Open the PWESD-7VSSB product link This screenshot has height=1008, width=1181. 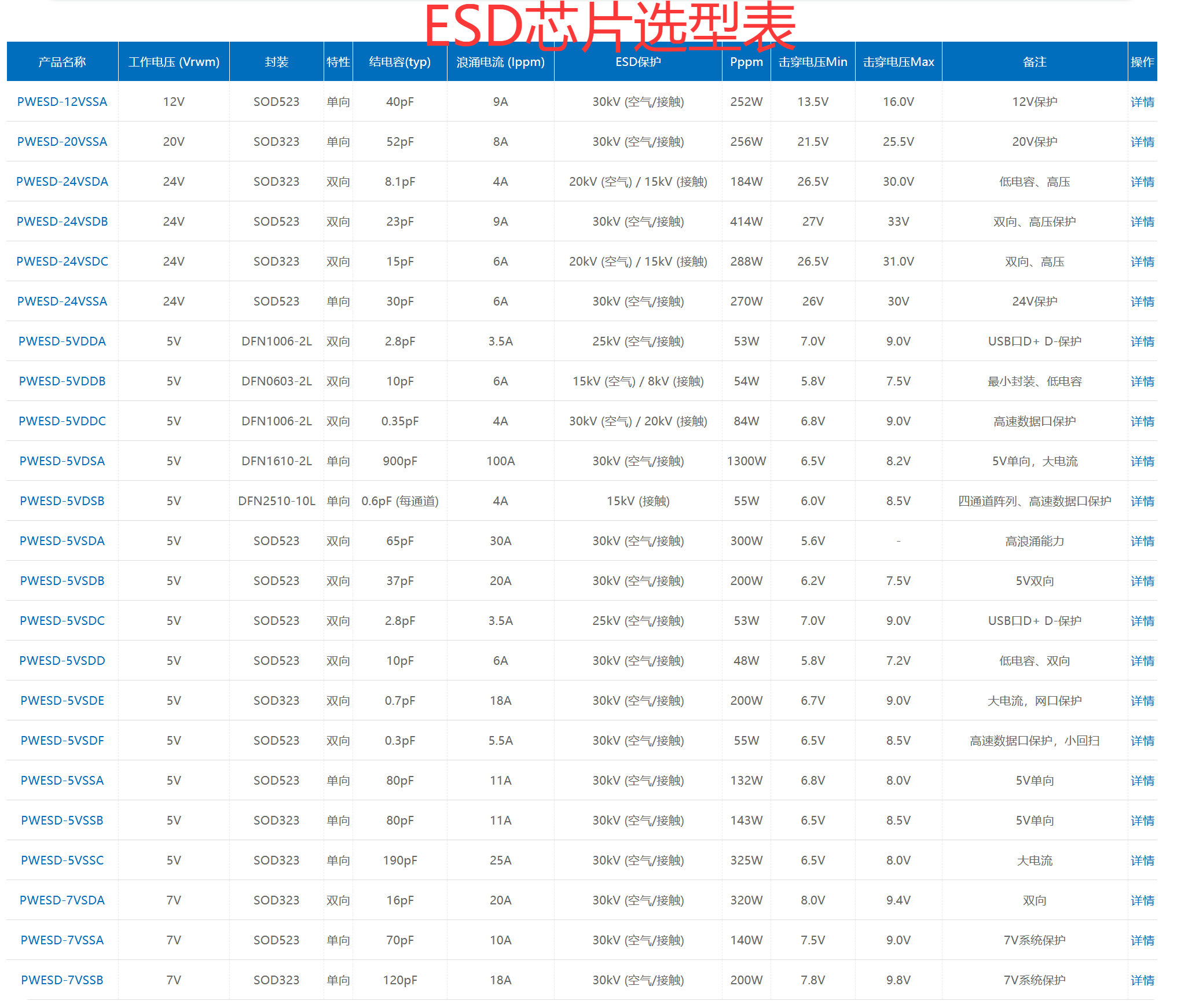[62, 980]
